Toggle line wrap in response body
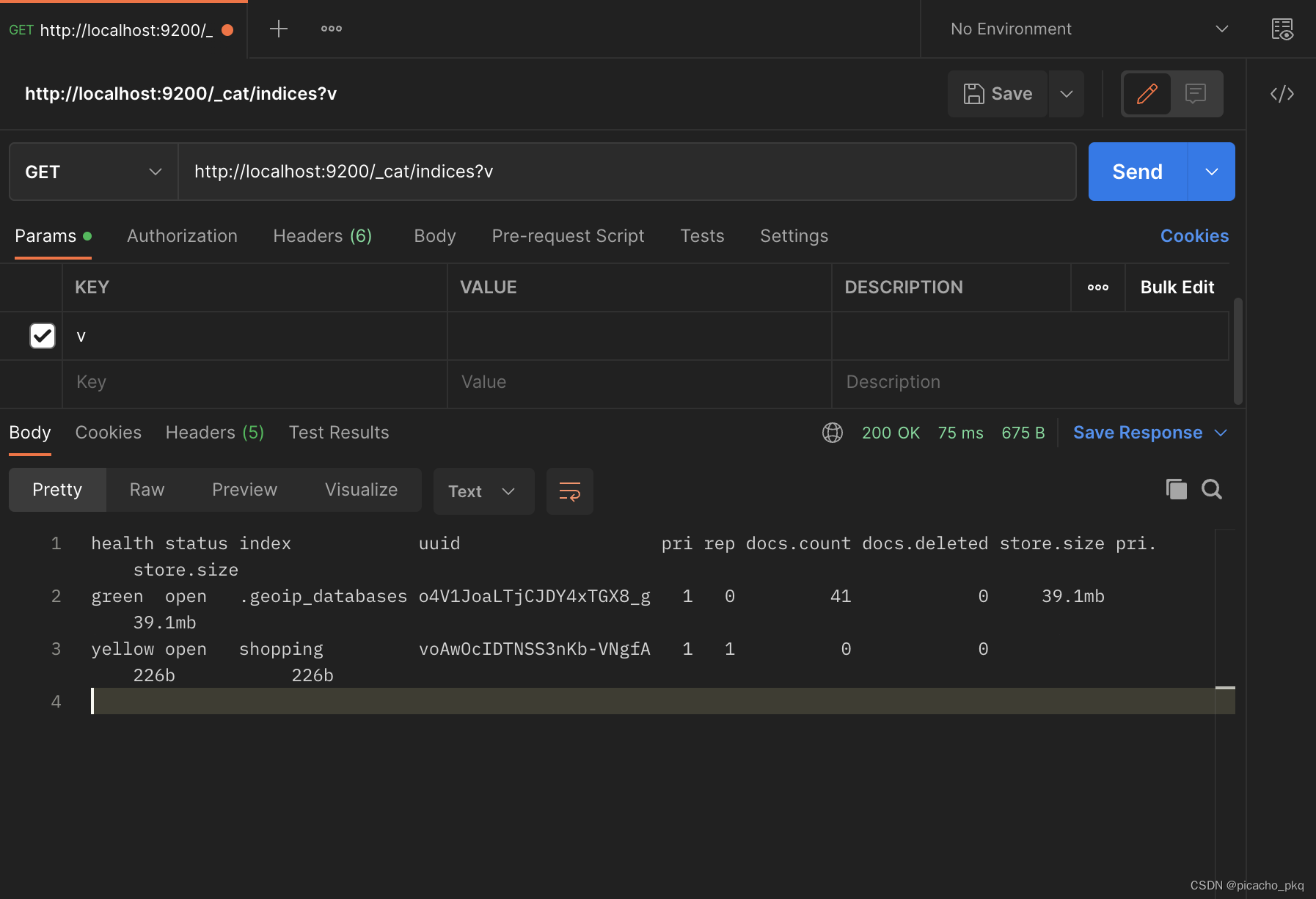 pos(569,491)
